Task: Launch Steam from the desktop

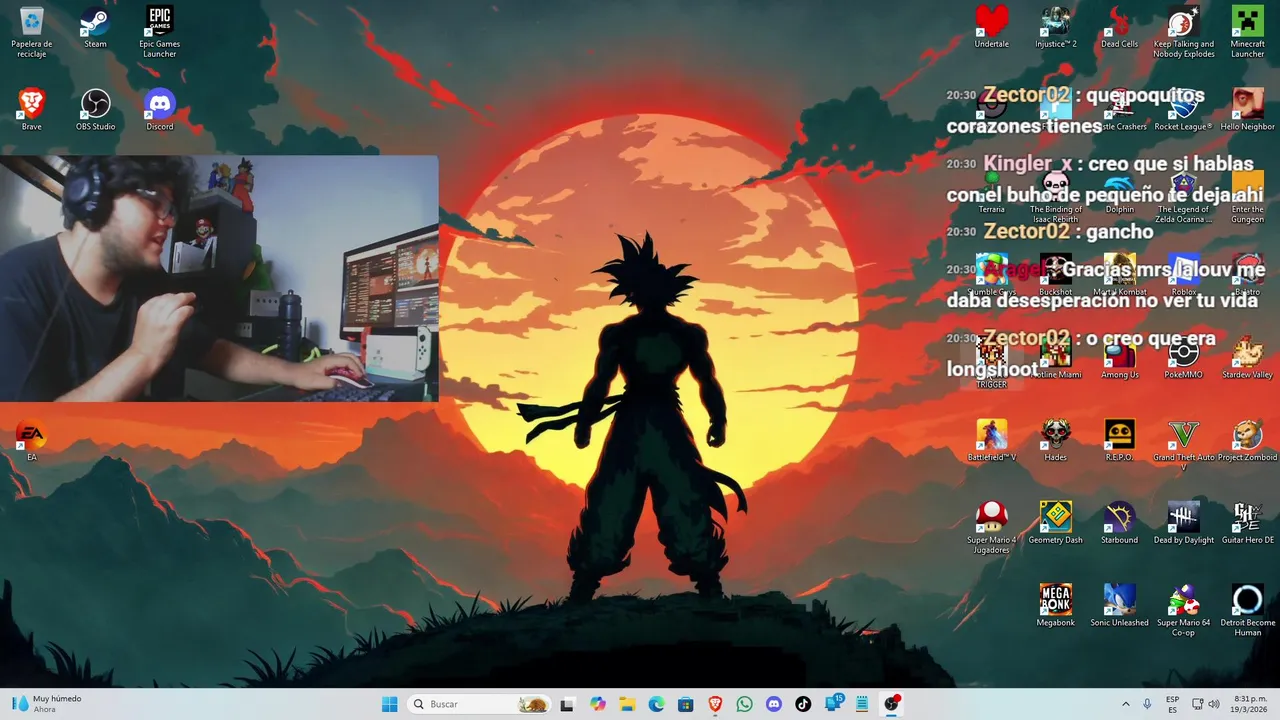Action: [x=95, y=27]
